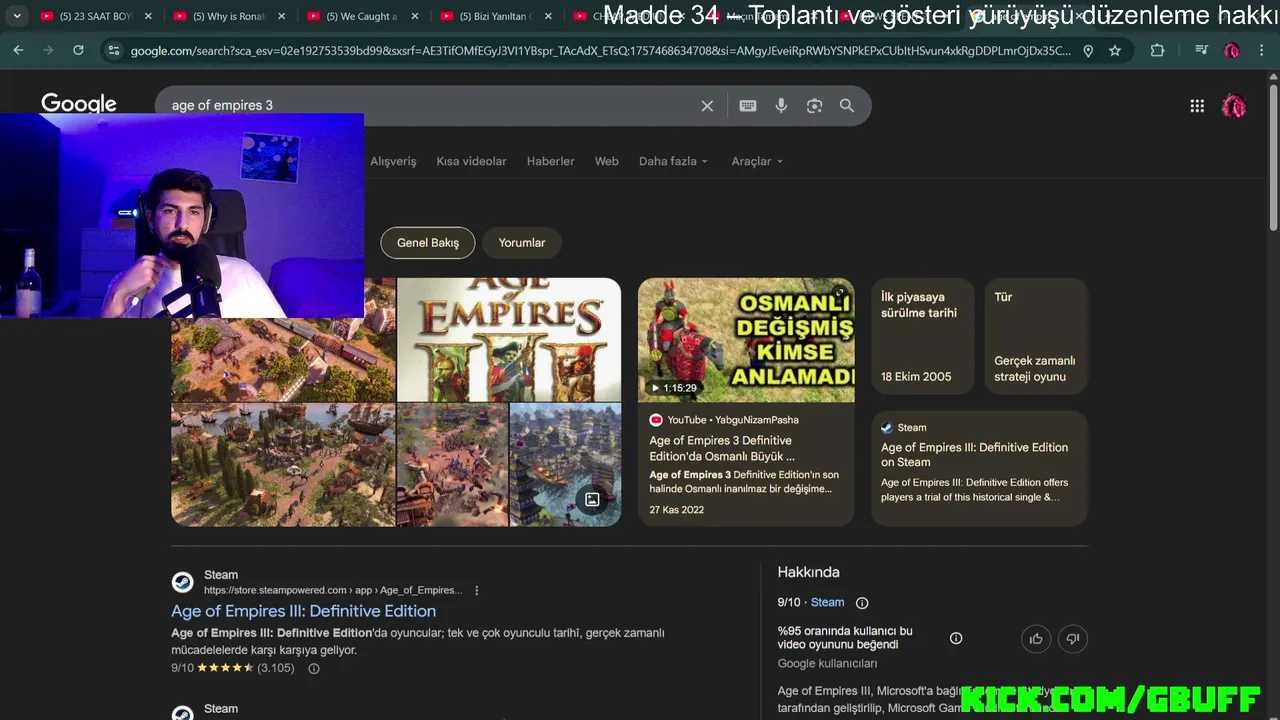Open tab search dropdown arrow
Screen dimensions: 1280x720
tap(17, 16)
